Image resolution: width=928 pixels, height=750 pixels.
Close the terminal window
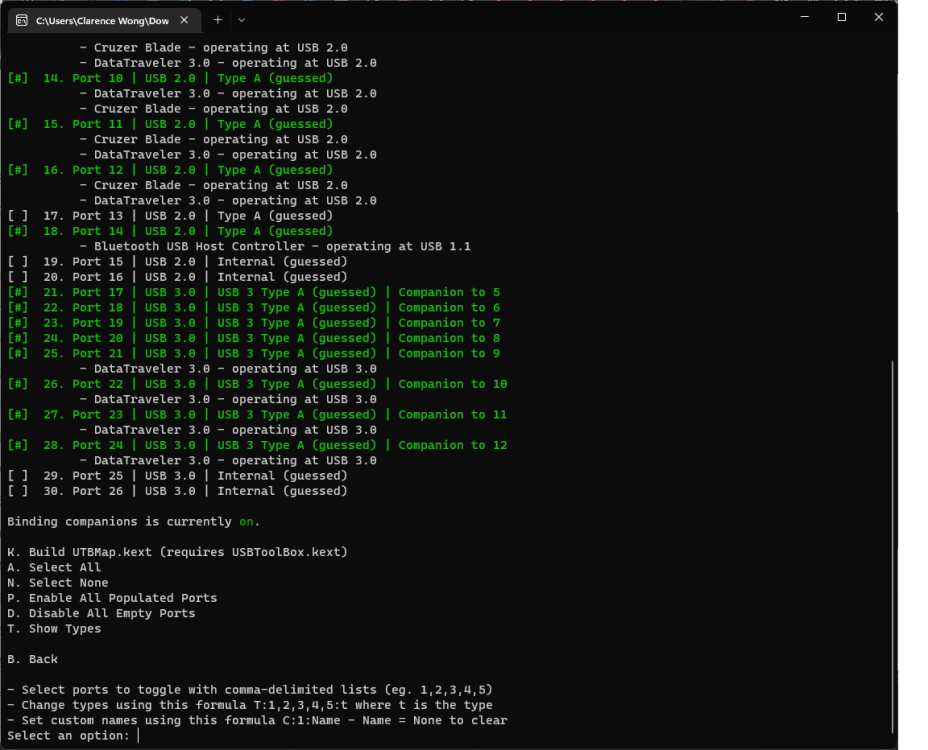pyautogui.click(x=879, y=17)
